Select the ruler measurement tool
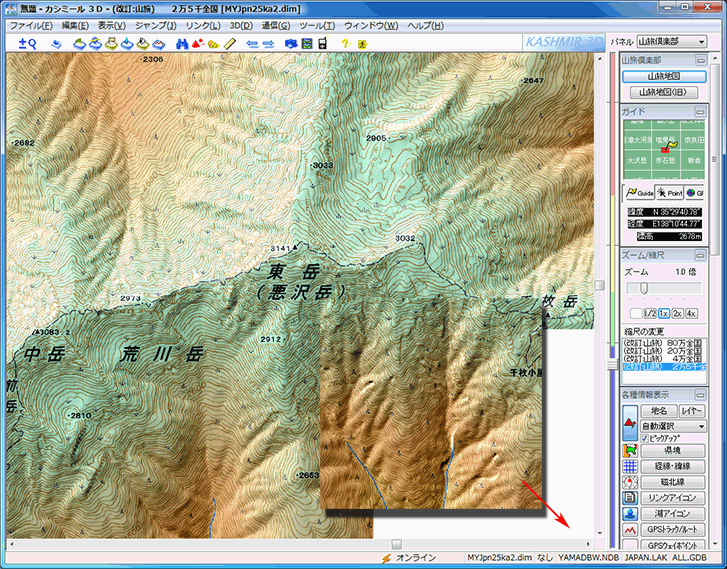The width and height of the screenshot is (727, 569). click(231, 44)
